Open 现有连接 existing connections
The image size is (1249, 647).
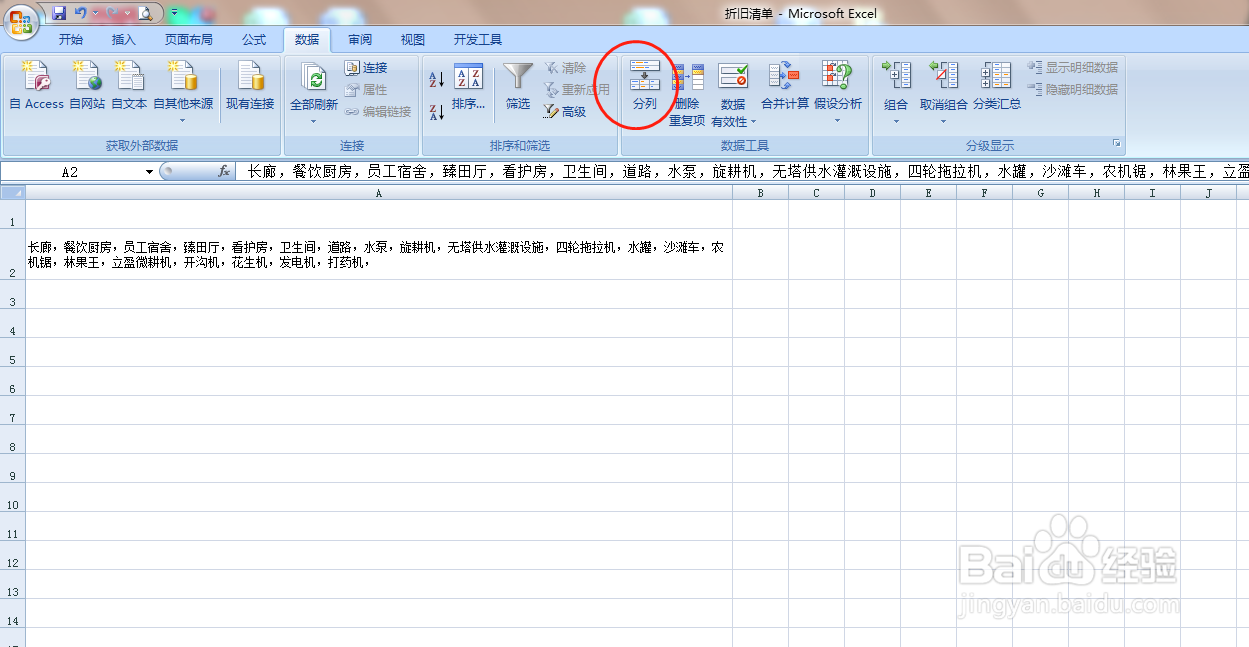pyautogui.click(x=250, y=86)
